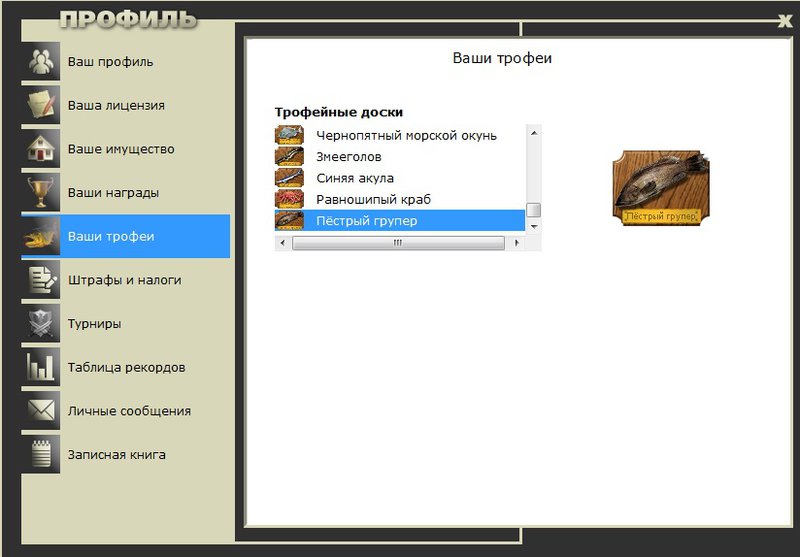Click the Штрафы и налоги paper icon
The image size is (800, 557).
point(41,280)
